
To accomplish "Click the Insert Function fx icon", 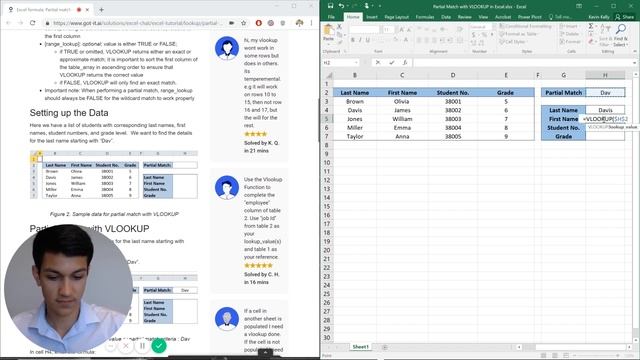I will 405,62.
